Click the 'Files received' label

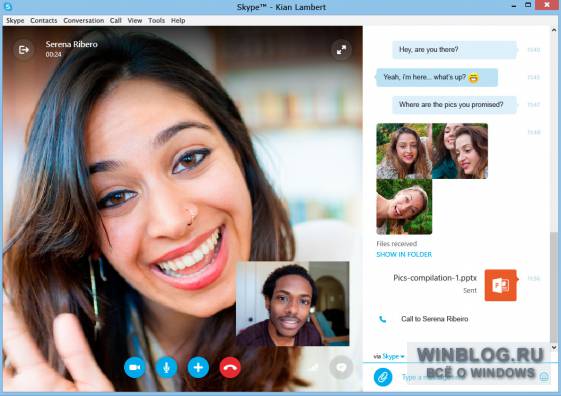(396, 244)
